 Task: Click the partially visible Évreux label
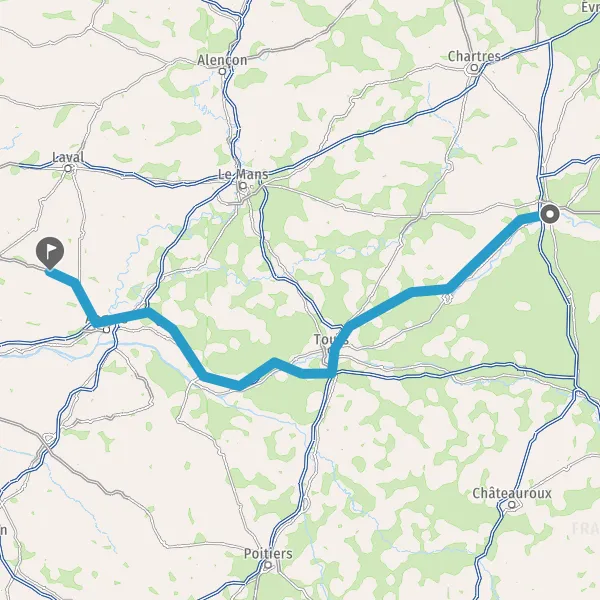590,7
